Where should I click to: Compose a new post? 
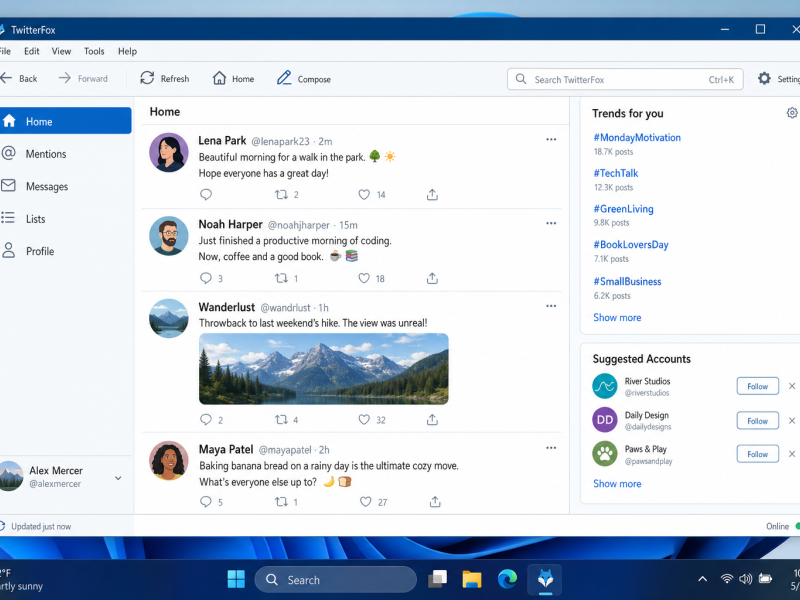304,79
